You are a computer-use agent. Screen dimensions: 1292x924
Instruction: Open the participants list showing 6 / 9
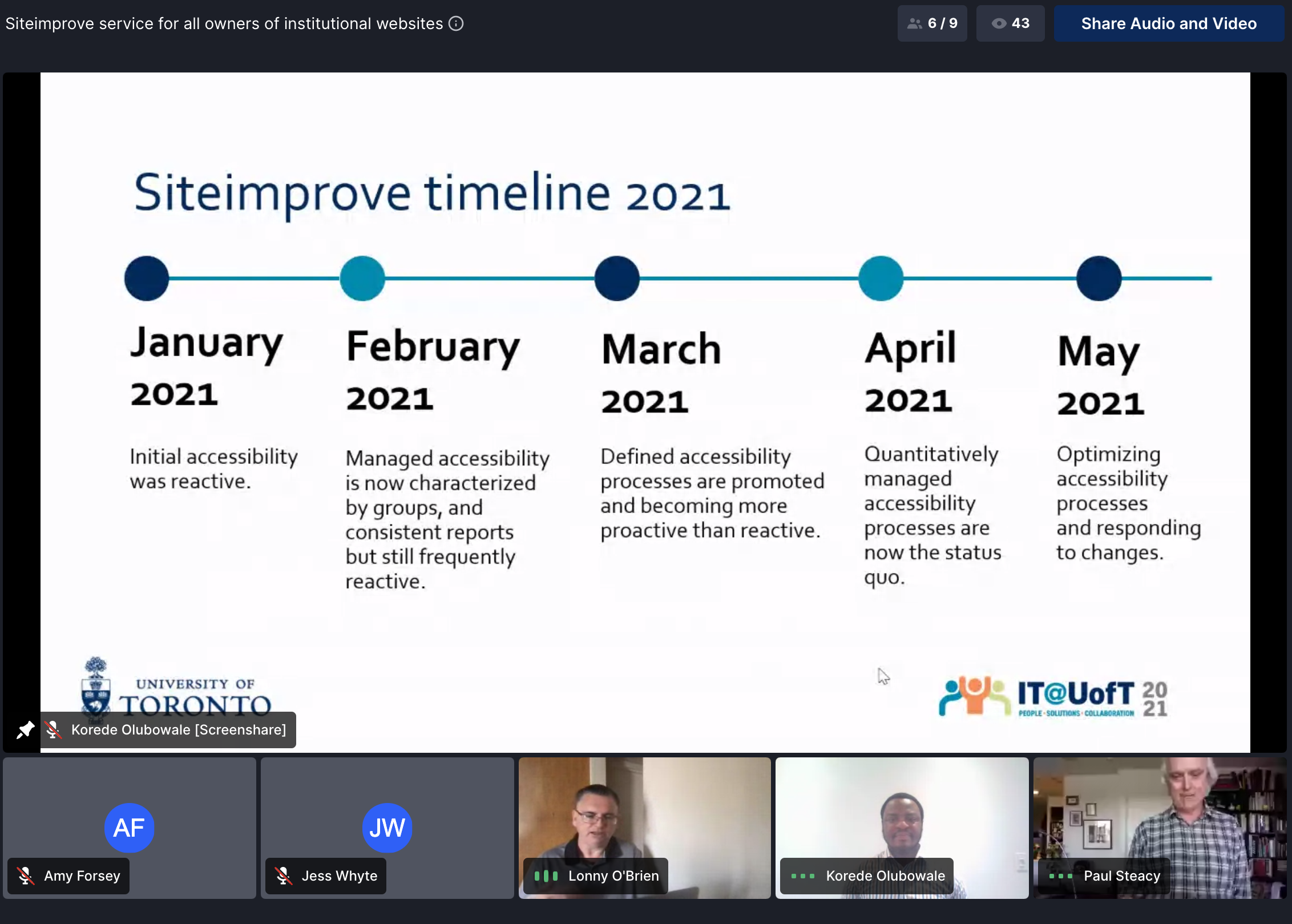[x=932, y=23]
